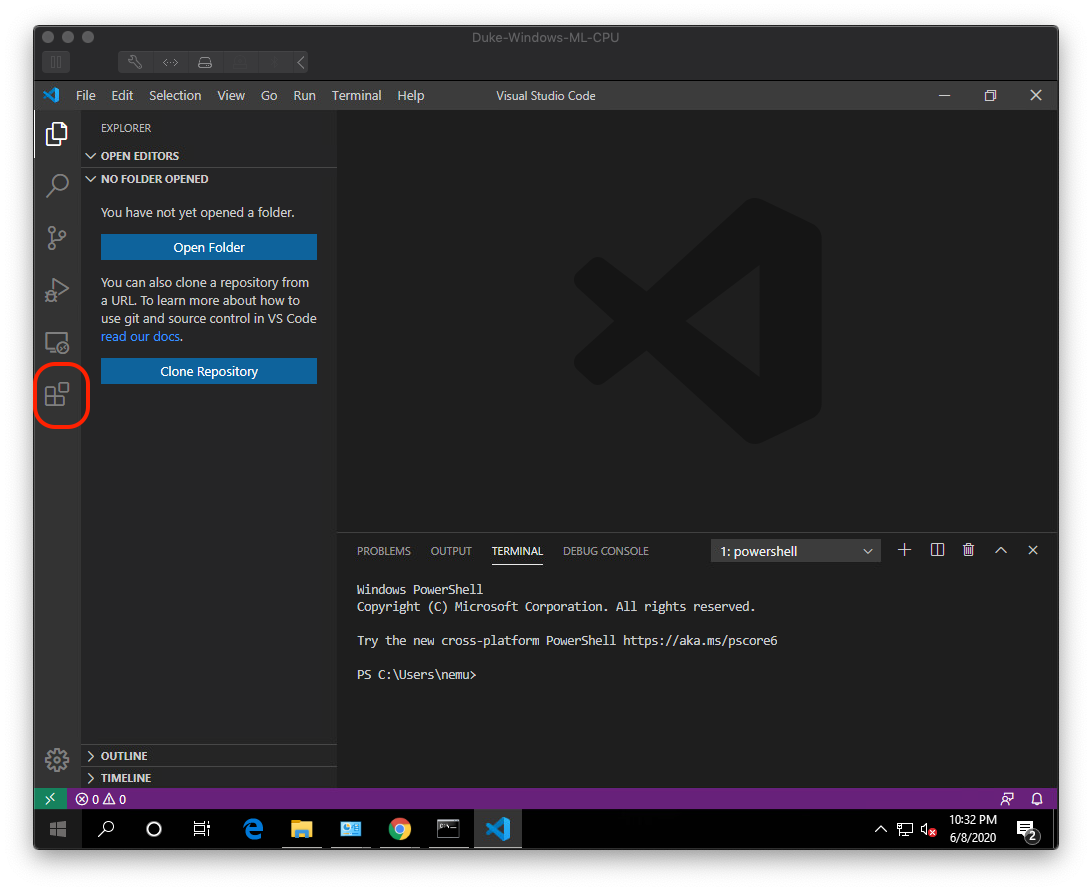Click the Clone Repository button

click(208, 370)
